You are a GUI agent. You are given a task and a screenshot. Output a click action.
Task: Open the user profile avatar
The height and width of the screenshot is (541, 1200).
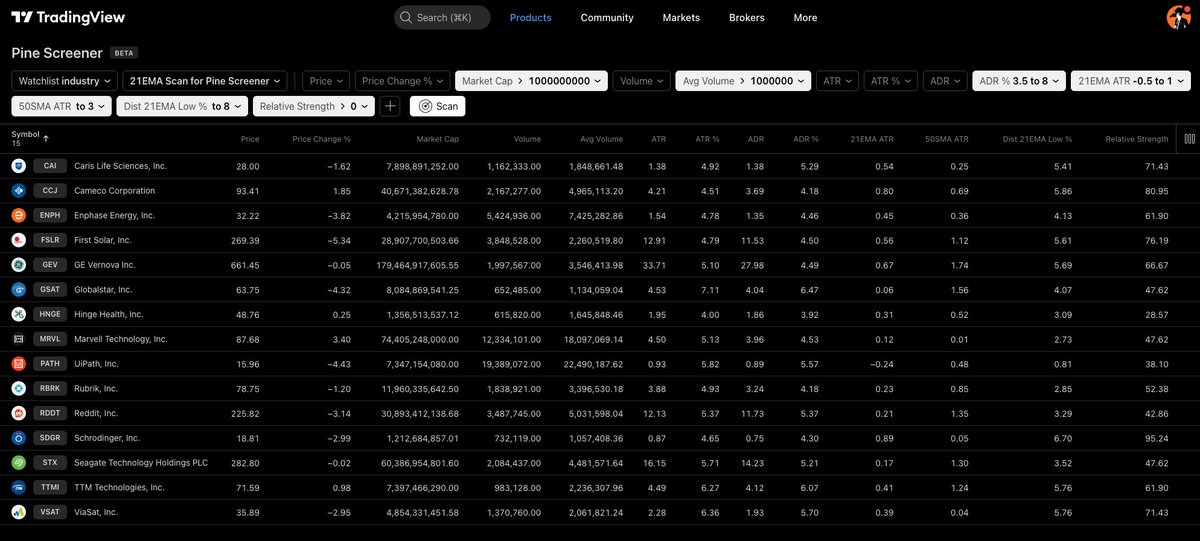tap(1179, 17)
